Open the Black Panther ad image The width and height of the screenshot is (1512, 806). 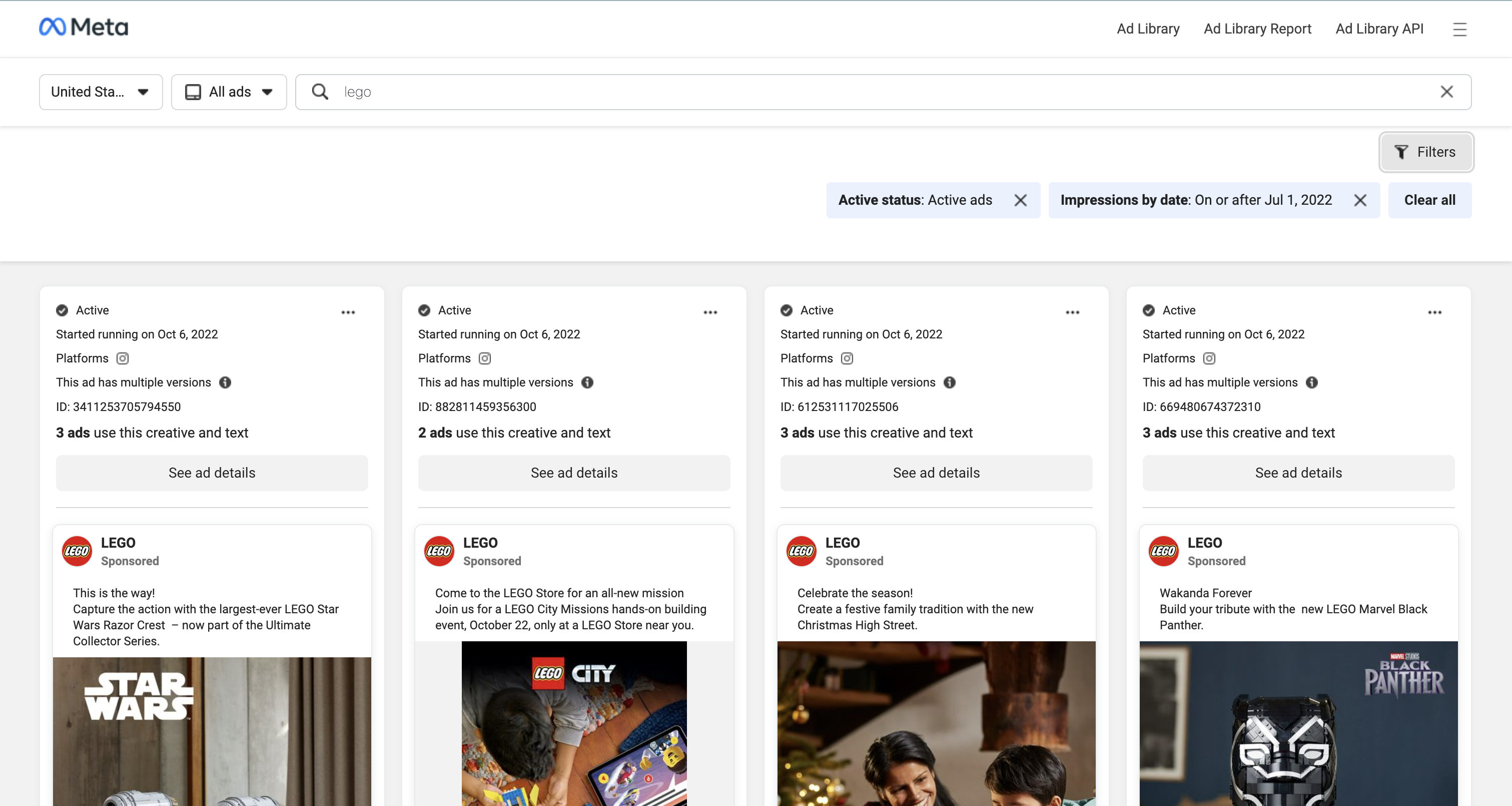1298,723
